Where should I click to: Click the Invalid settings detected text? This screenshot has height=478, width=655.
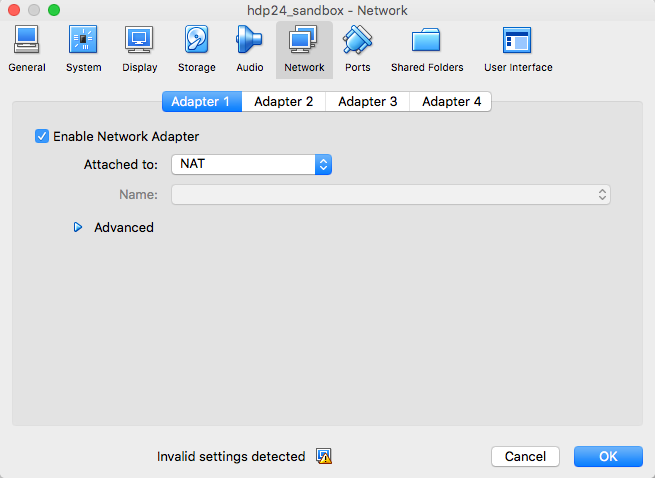tap(231, 456)
